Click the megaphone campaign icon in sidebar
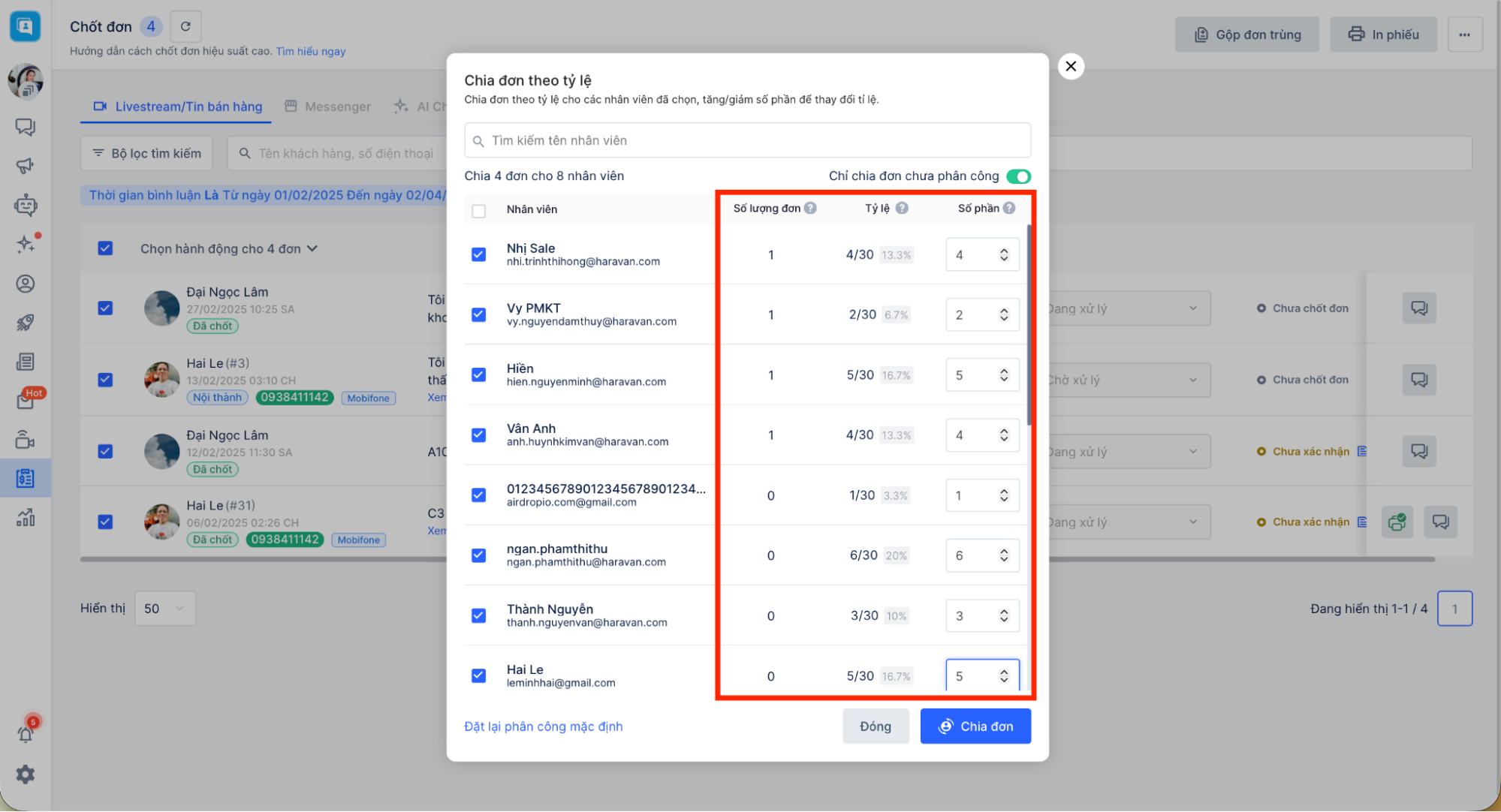The width and height of the screenshot is (1501, 812). point(26,166)
